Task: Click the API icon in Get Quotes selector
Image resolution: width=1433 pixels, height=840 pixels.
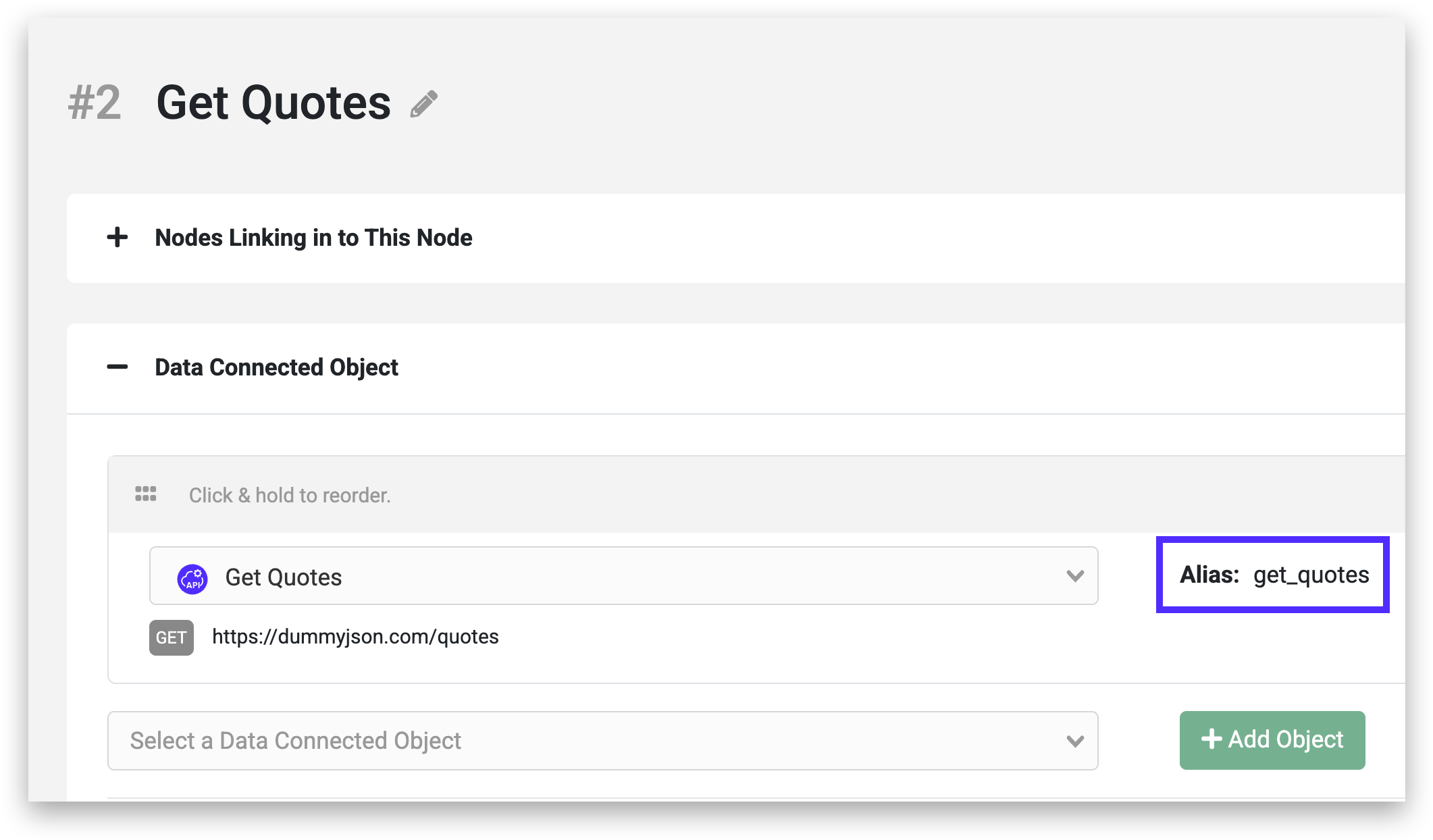Action: tap(192, 578)
